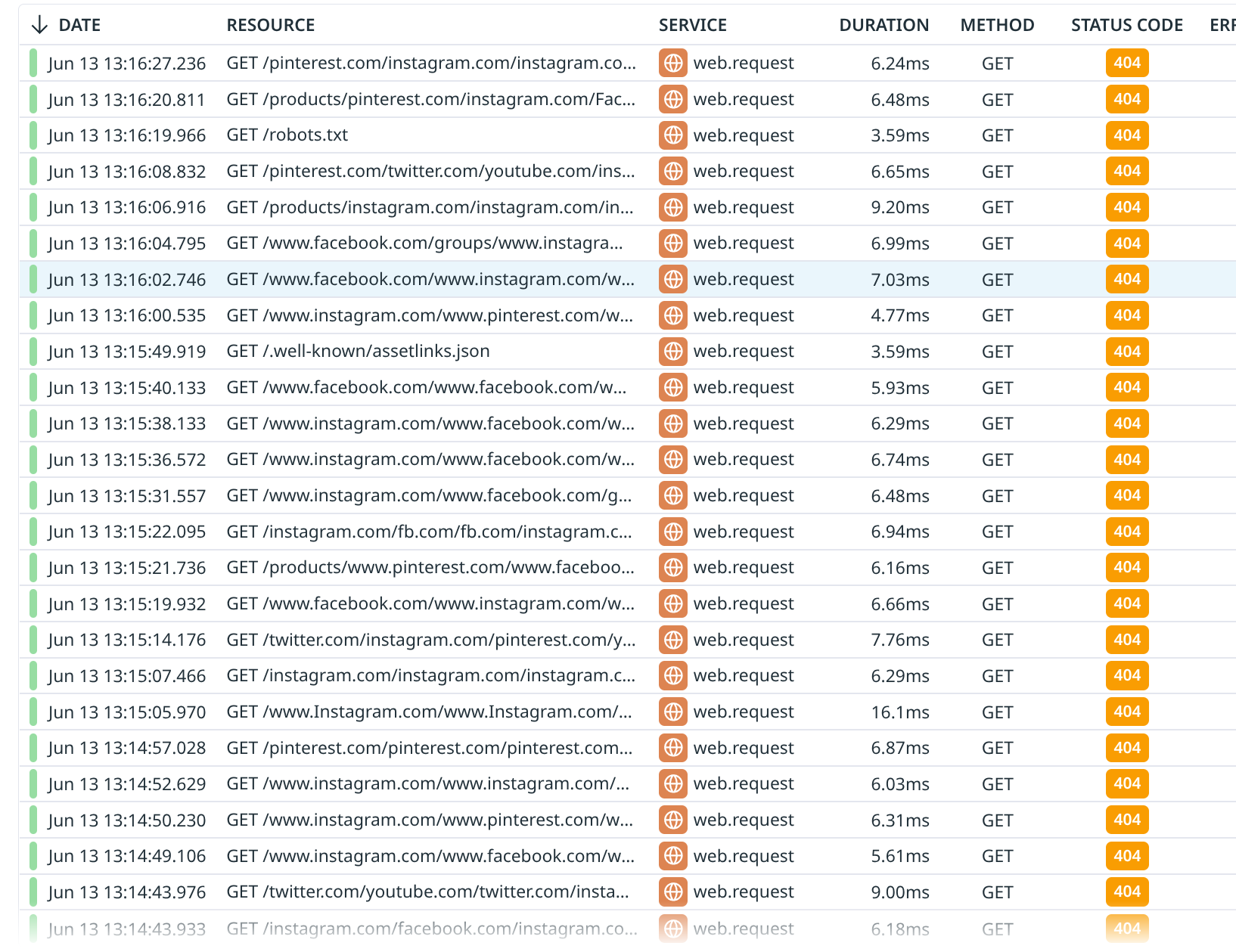Click 404 status badge in robots.txt row
The image size is (1236, 952).
tap(1127, 135)
